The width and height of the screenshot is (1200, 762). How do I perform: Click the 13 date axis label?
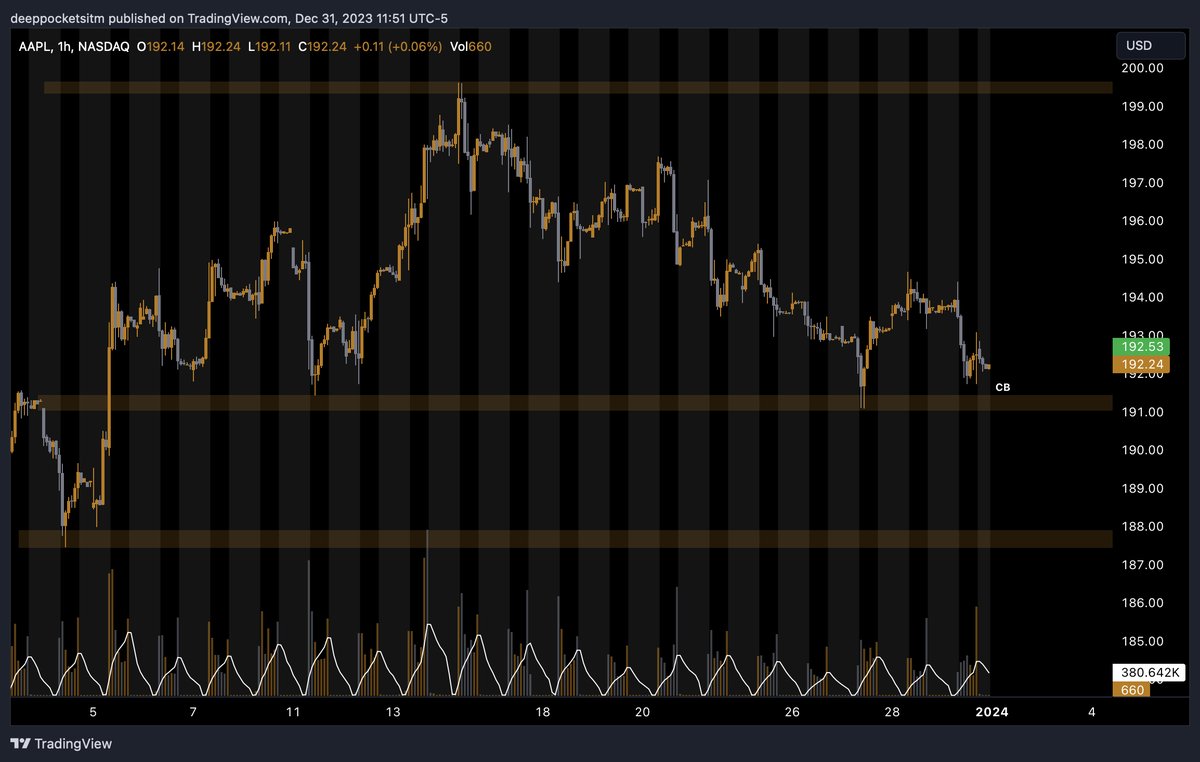coord(393,712)
